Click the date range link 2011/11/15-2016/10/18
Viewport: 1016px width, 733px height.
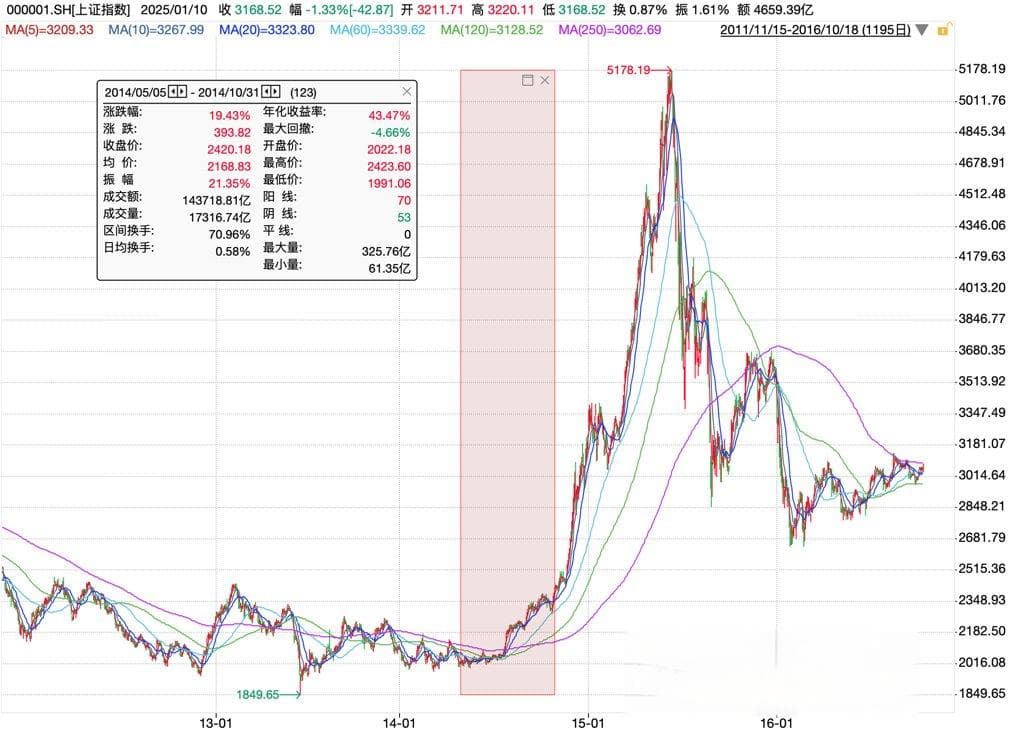[815, 30]
